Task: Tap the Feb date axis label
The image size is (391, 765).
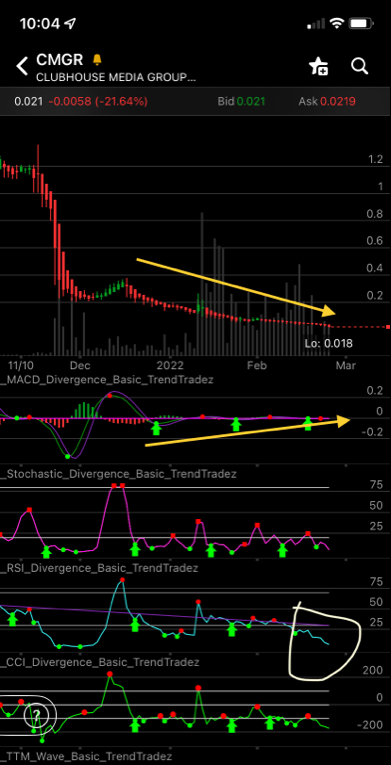Action: pos(257,365)
